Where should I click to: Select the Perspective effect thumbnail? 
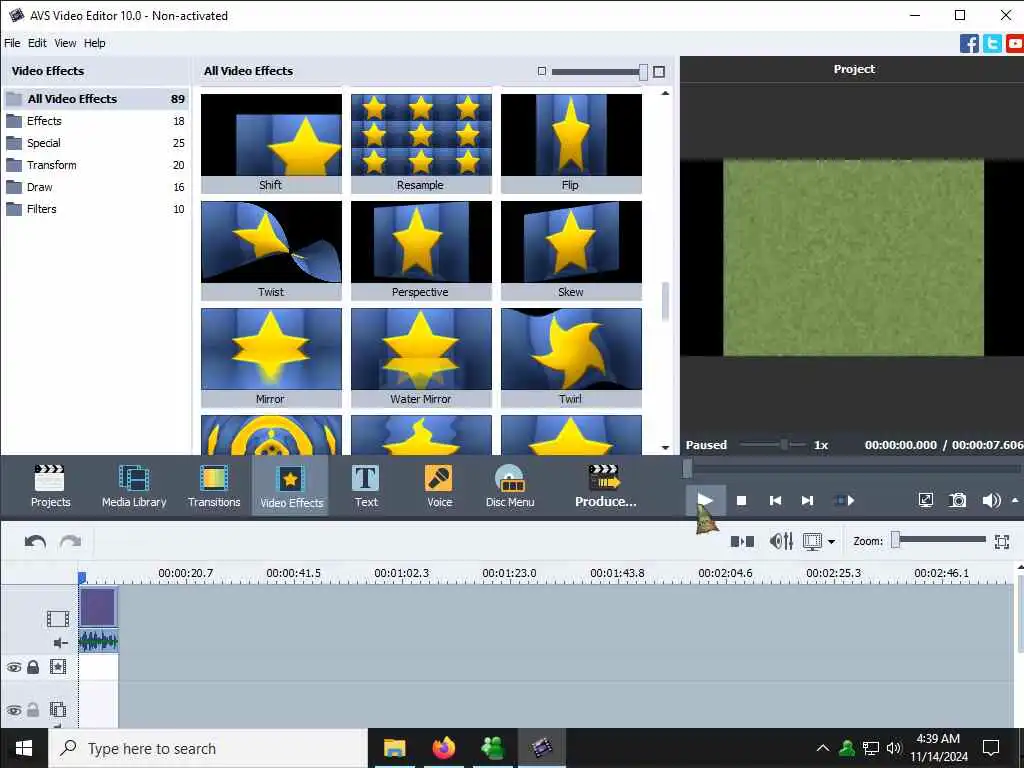[x=421, y=250]
